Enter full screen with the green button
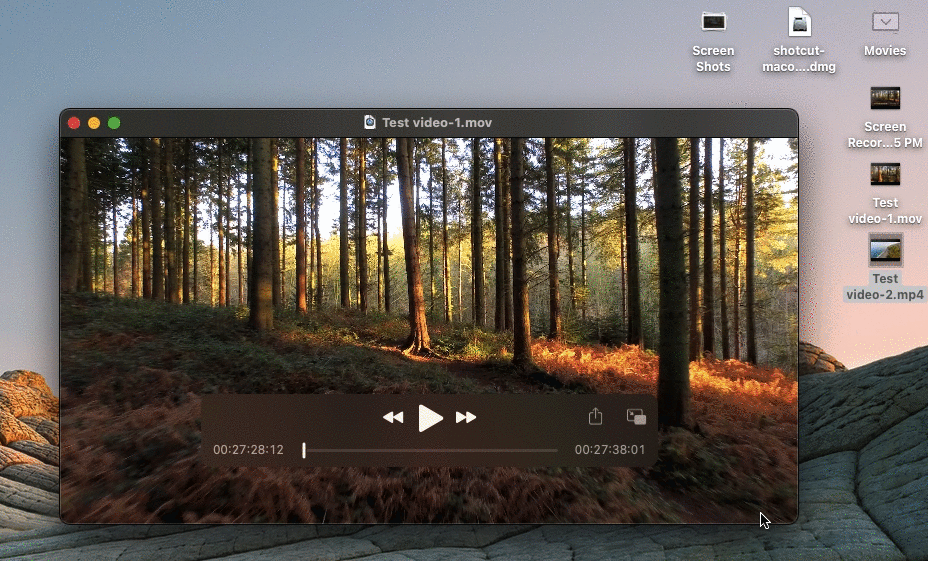Viewport: 928px width, 561px height. 114,123
